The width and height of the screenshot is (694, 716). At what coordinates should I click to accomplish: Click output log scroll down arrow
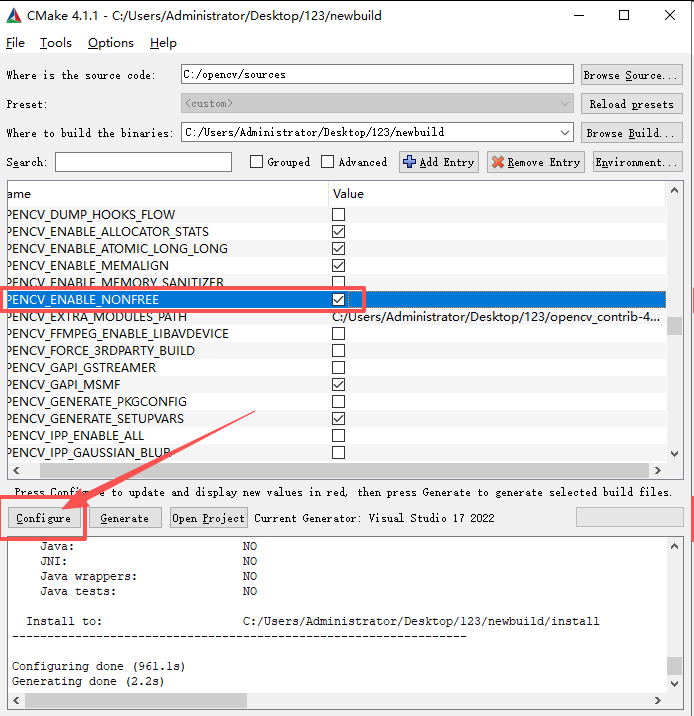pos(674,684)
